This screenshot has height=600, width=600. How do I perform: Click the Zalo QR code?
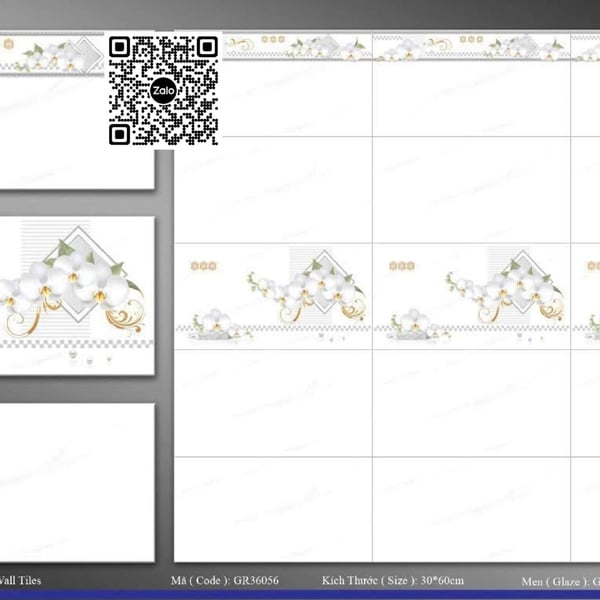tap(163, 90)
